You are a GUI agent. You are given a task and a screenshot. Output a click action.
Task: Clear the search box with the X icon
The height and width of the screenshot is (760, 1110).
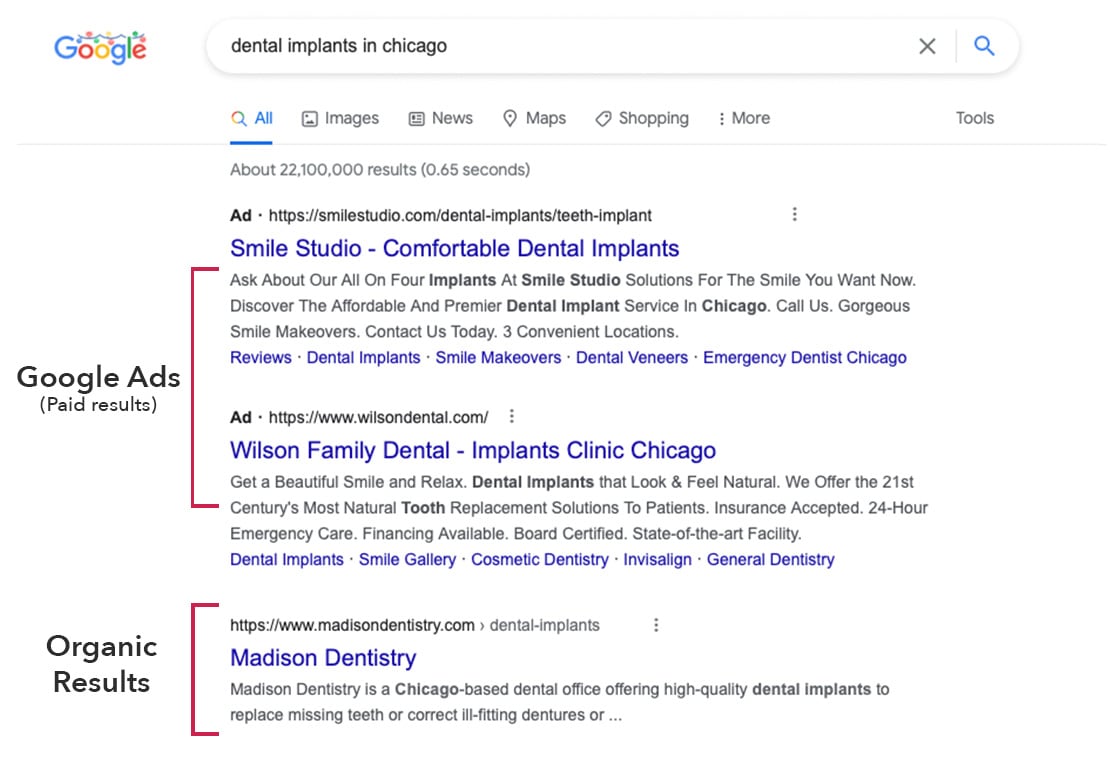pos(927,47)
